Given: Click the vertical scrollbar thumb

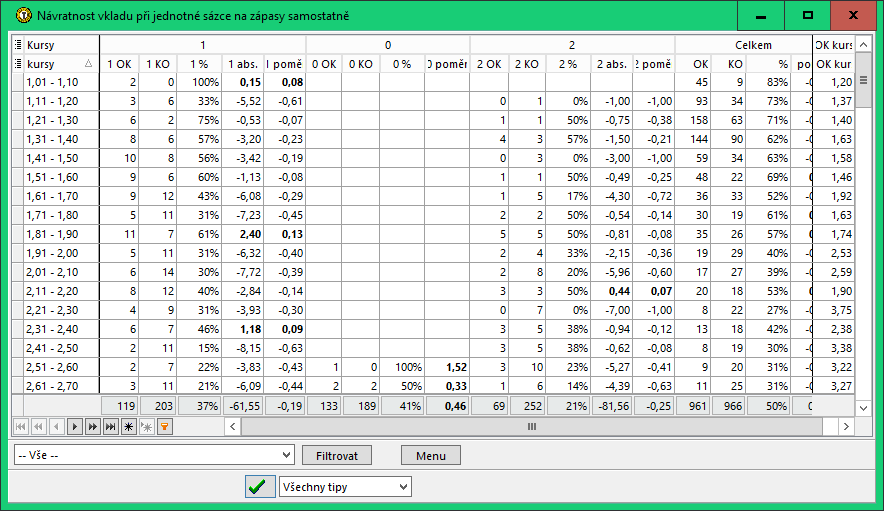Looking at the screenshot, I should 863,80.
